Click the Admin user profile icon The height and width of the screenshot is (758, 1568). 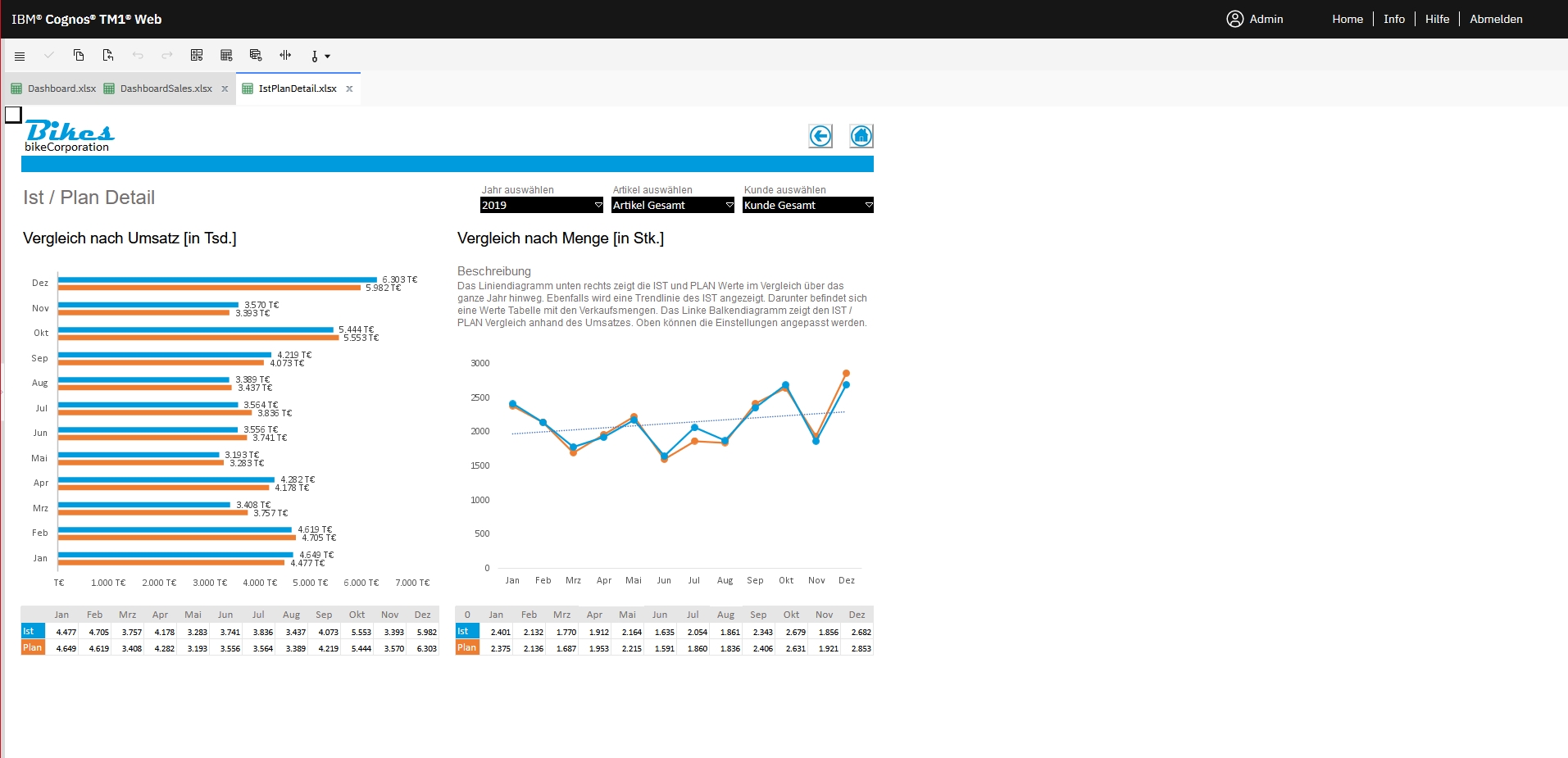click(1234, 19)
